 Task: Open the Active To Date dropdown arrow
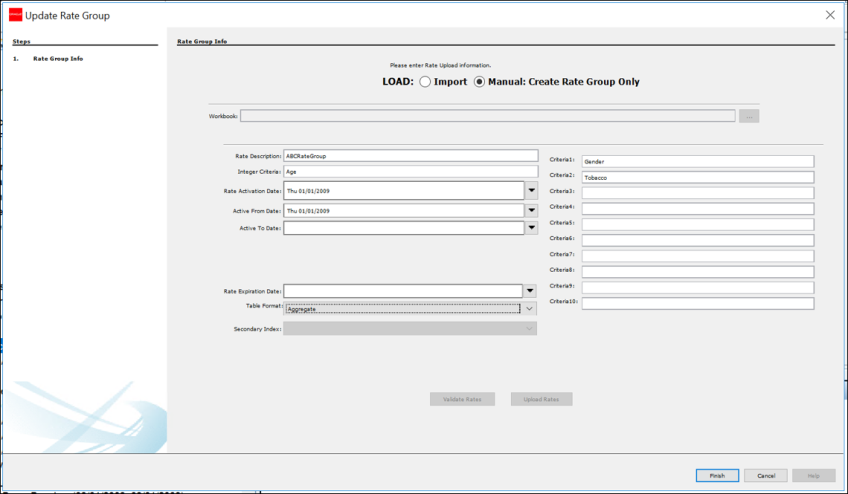coord(532,228)
